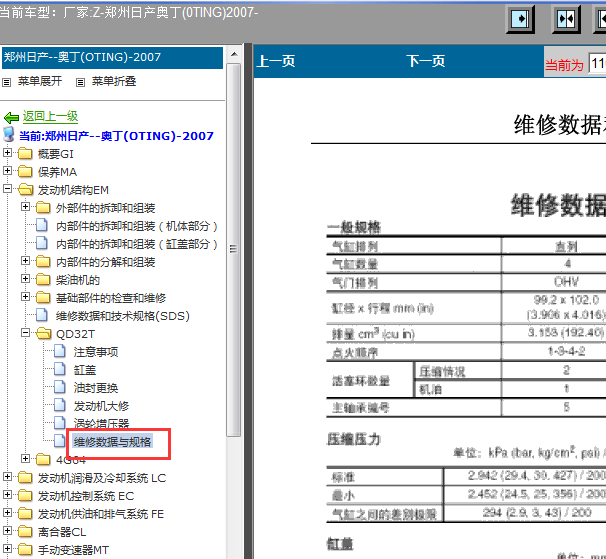
Task: Click document icon for 缸盖
Action: pyautogui.click(x=60, y=369)
